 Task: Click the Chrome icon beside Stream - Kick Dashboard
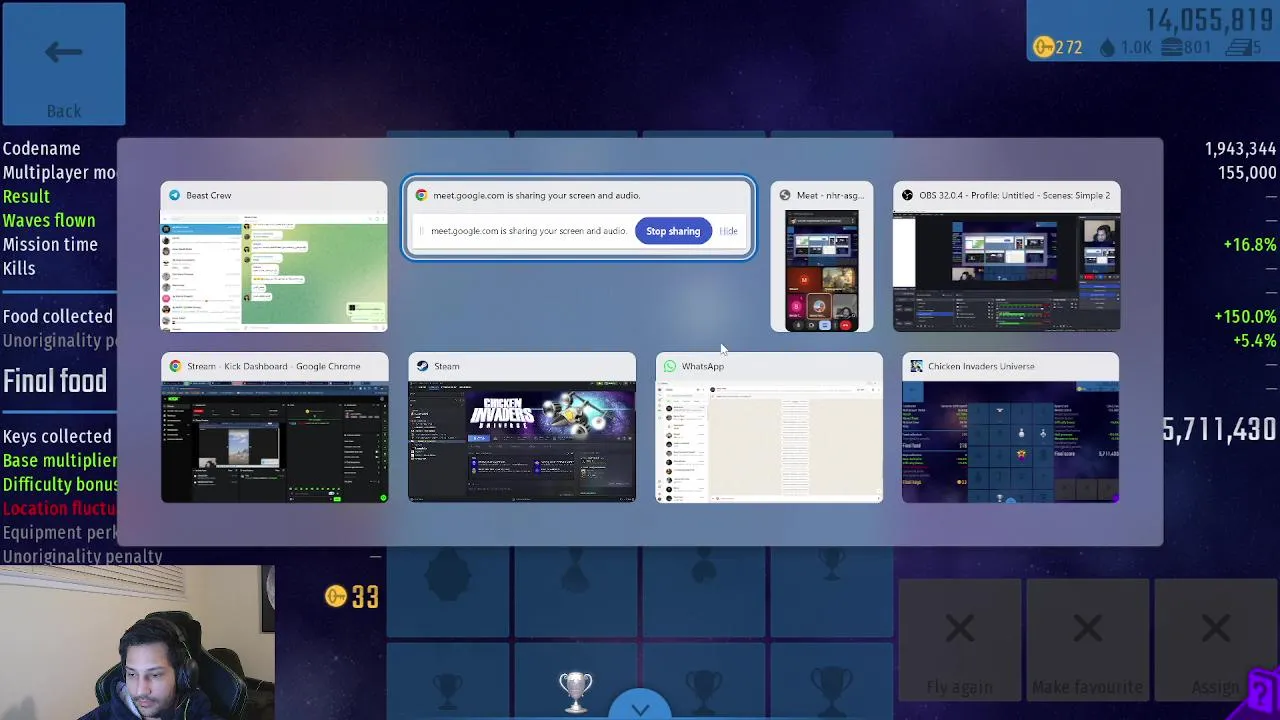coord(175,366)
